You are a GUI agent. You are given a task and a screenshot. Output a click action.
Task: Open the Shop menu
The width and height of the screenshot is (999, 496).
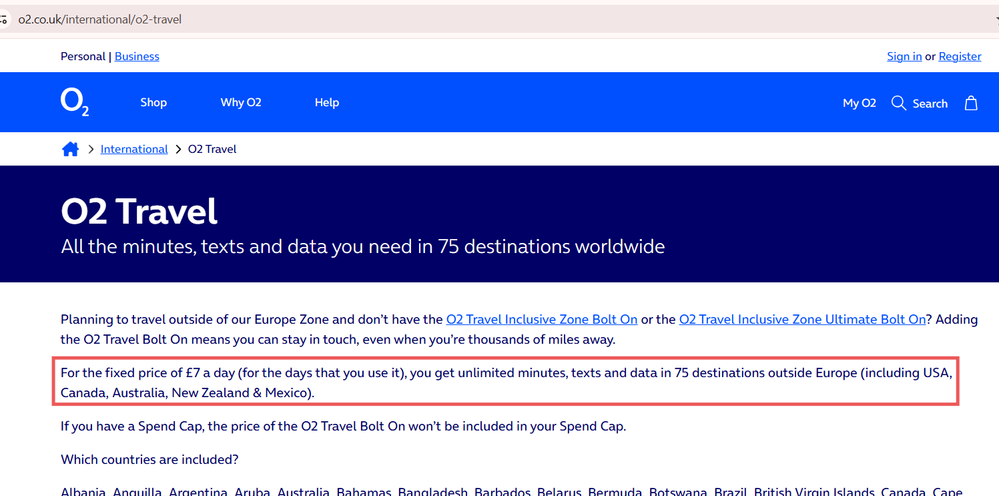(154, 103)
